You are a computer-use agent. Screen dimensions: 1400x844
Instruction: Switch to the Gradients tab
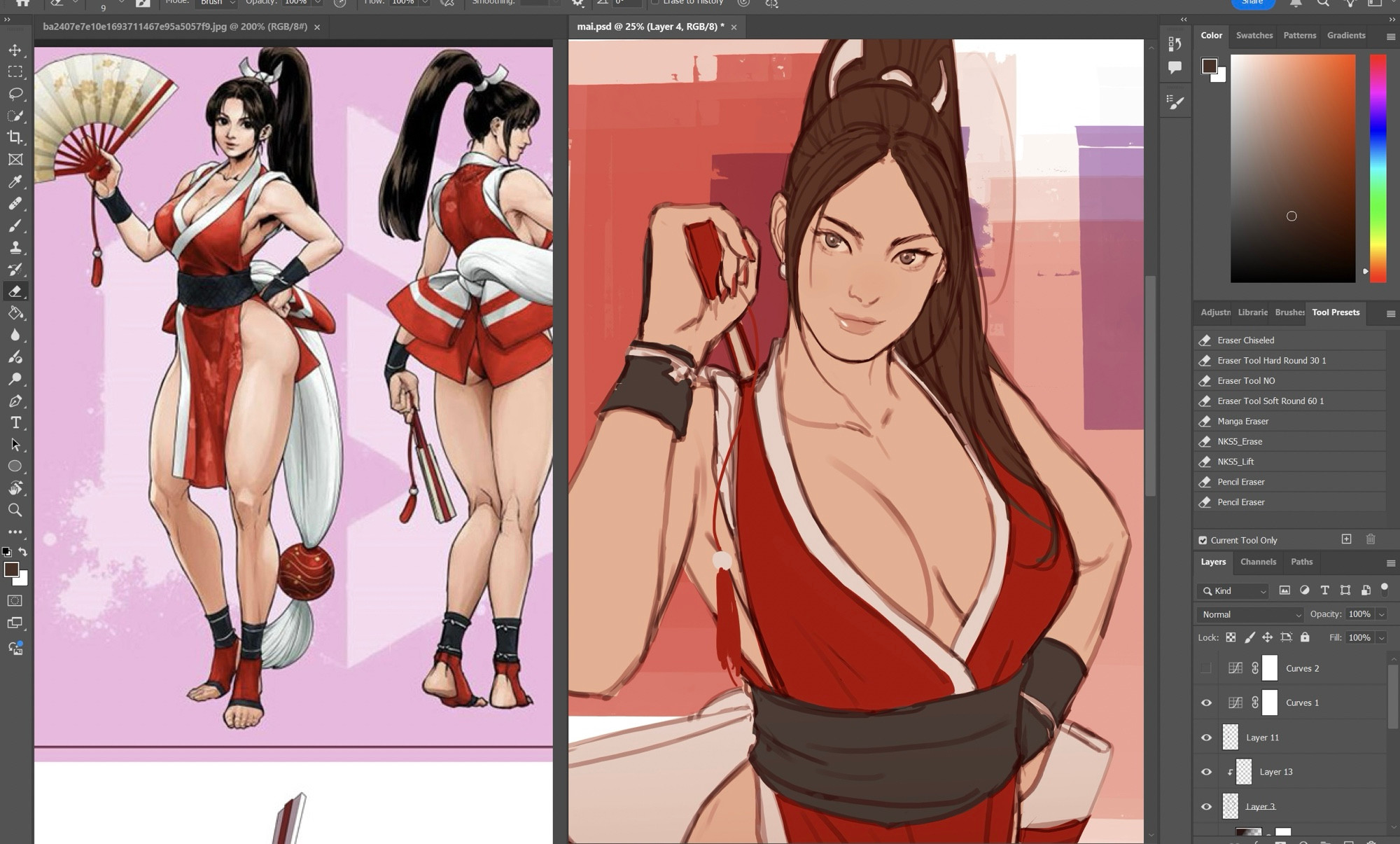(1346, 35)
